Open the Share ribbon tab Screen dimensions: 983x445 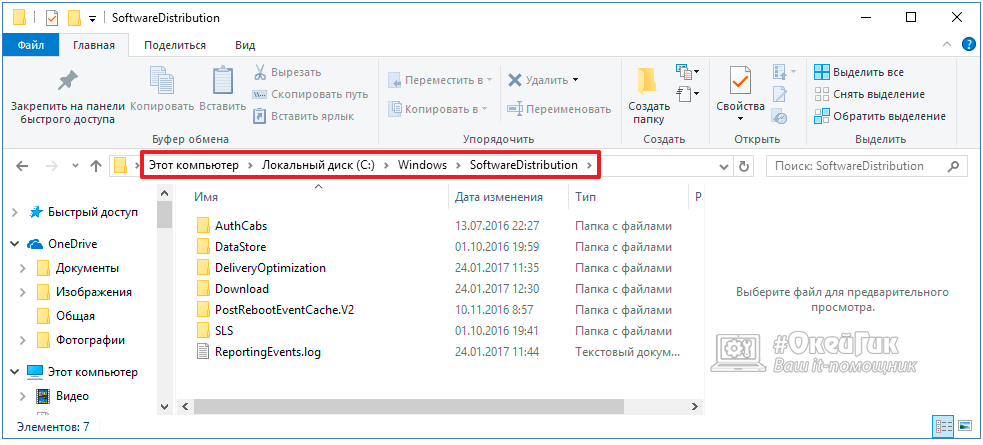pos(175,45)
